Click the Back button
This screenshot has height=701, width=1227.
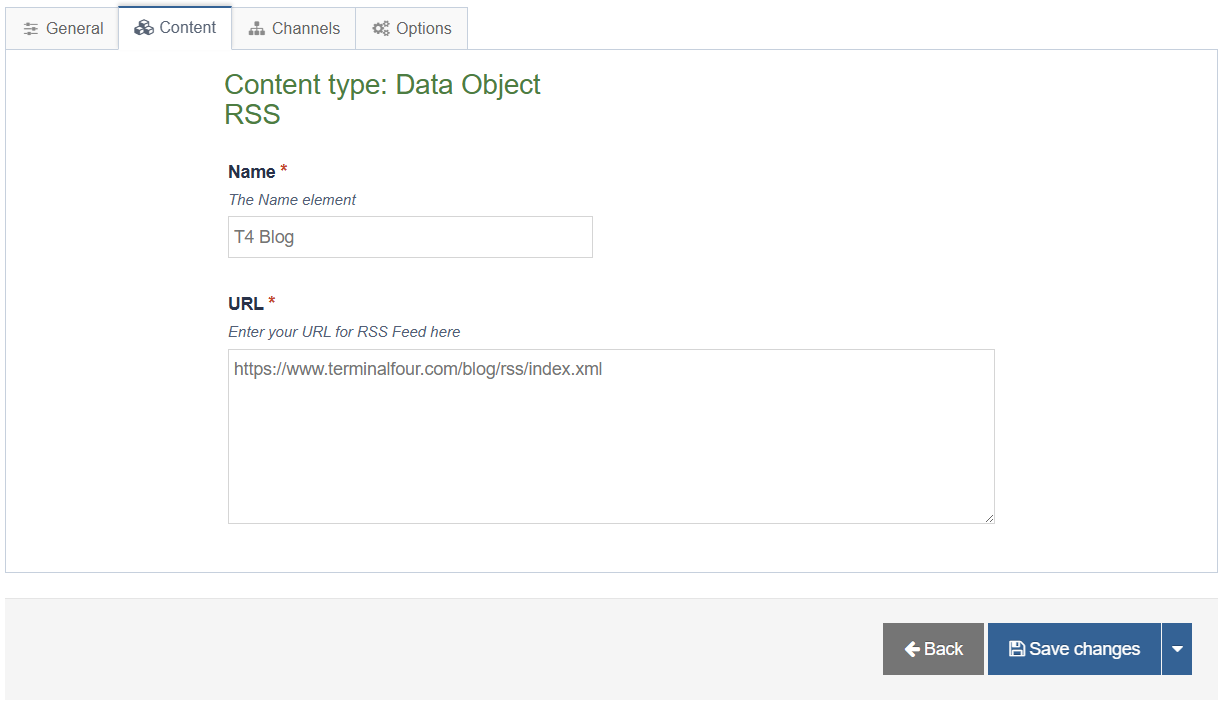933,649
